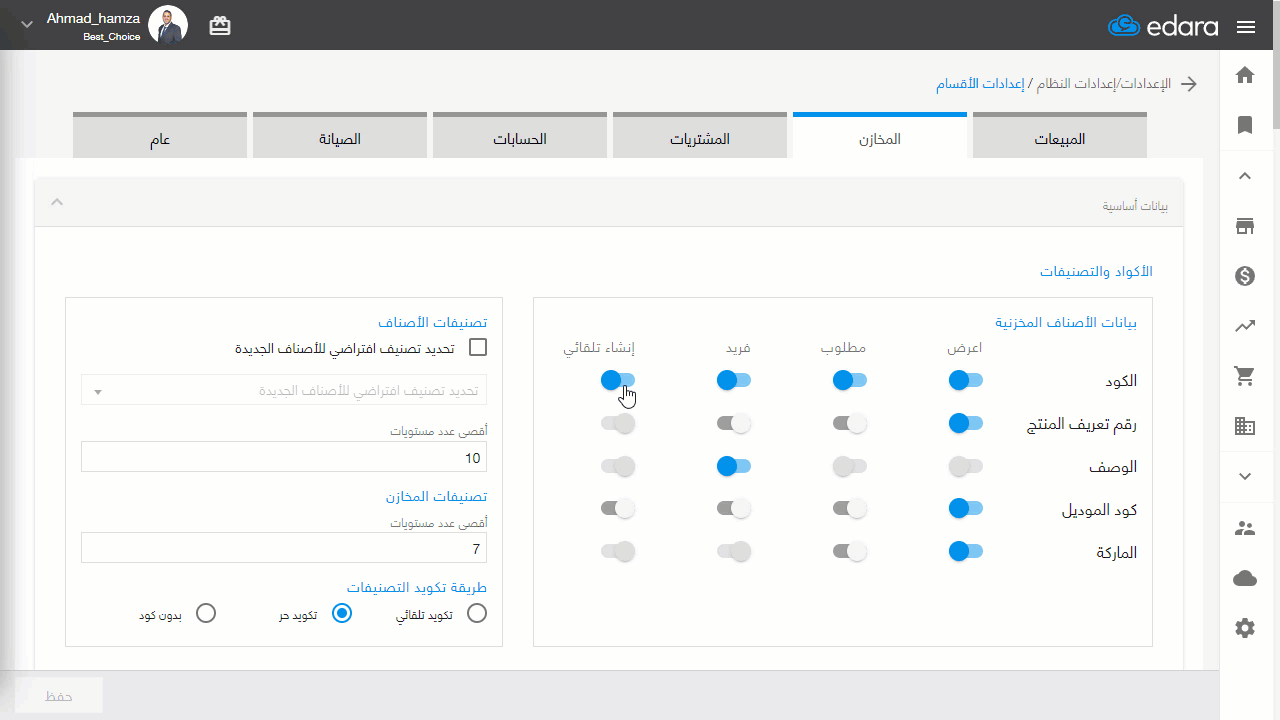This screenshot has height=720, width=1280.
Task: Select the تكويد حر radio button
Action: click(342, 614)
